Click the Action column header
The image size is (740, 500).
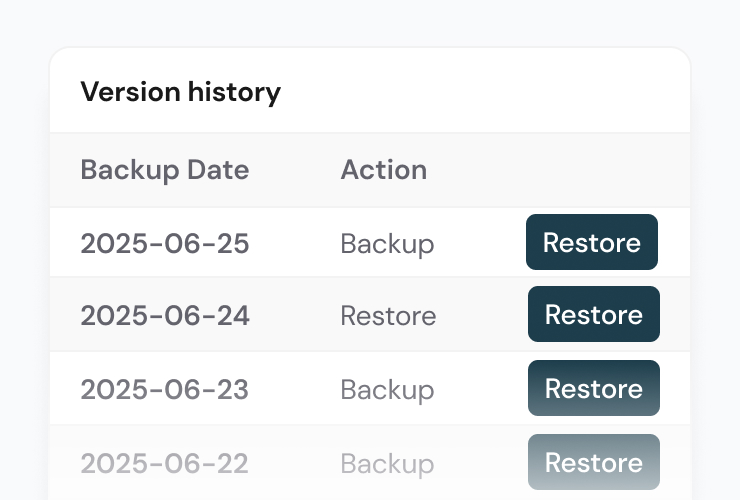(383, 169)
